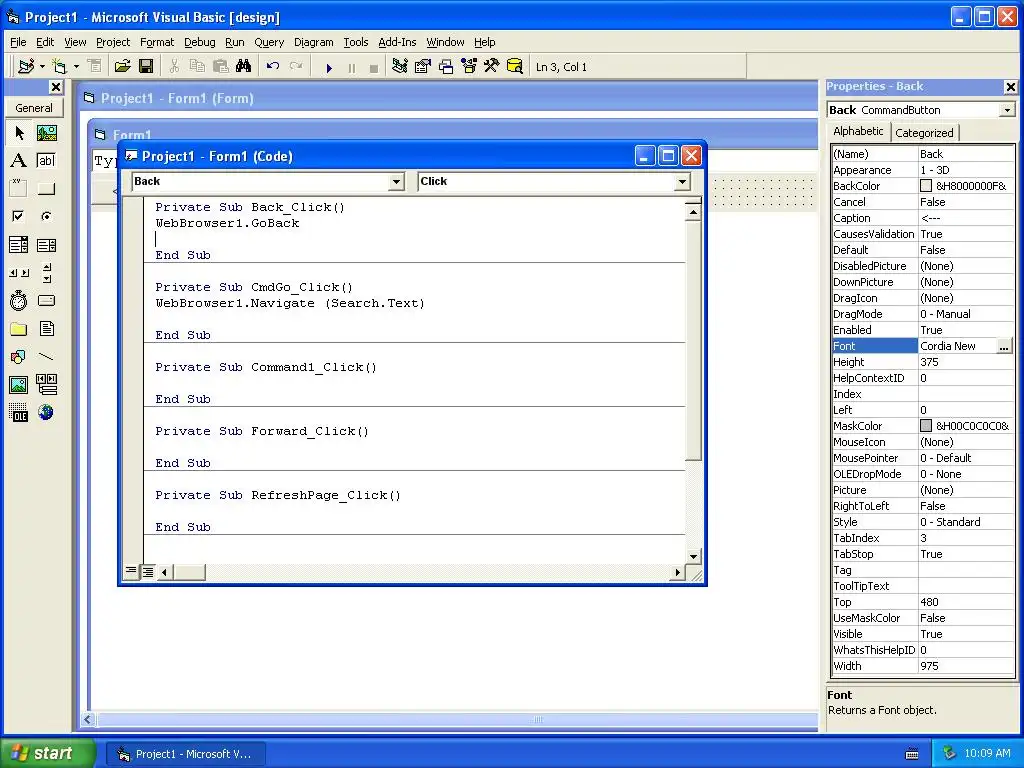Switch to Full Module View in code window
1024x768 pixels.
(x=148, y=572)
